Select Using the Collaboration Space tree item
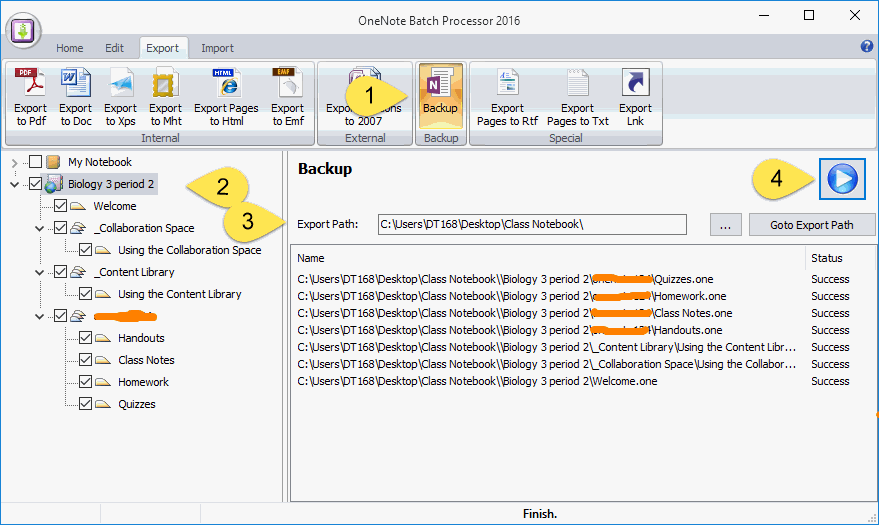Viewport: 879px width, 525px height. pos(189,250)
